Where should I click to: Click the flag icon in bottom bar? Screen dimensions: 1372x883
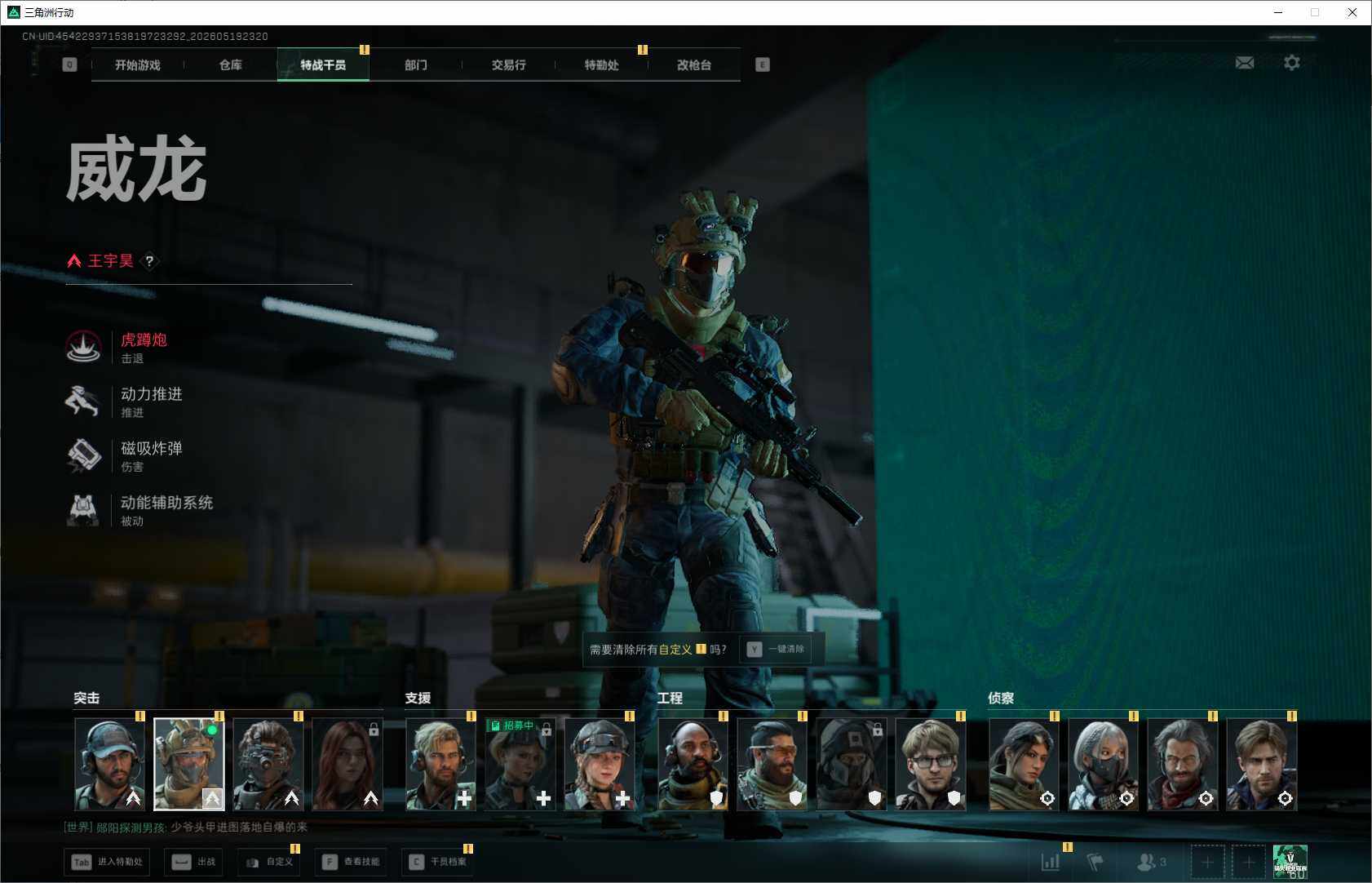(x=1095, y=862)
